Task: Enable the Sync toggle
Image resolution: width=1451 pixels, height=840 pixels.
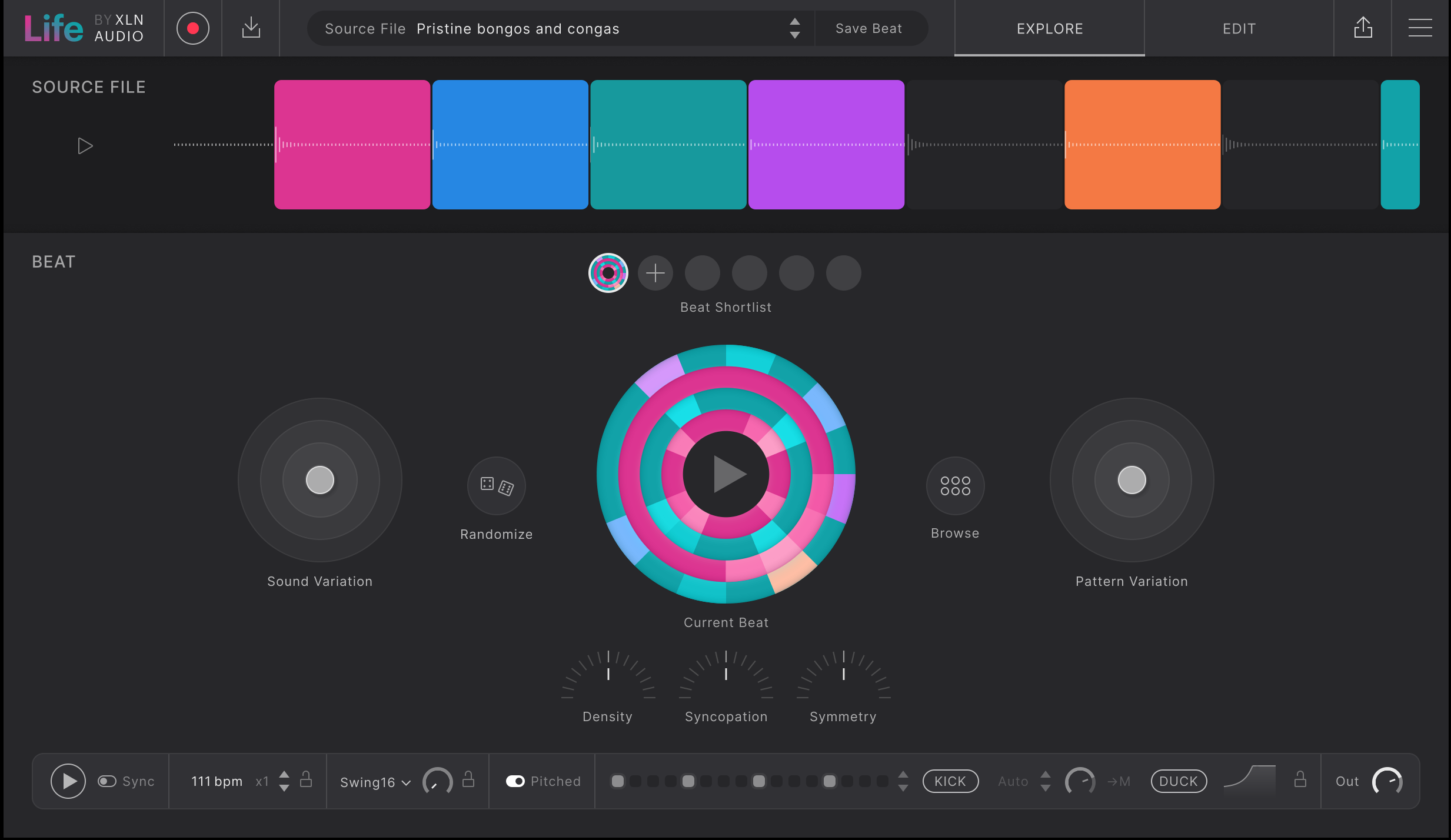Action: [x=108, y=781]
